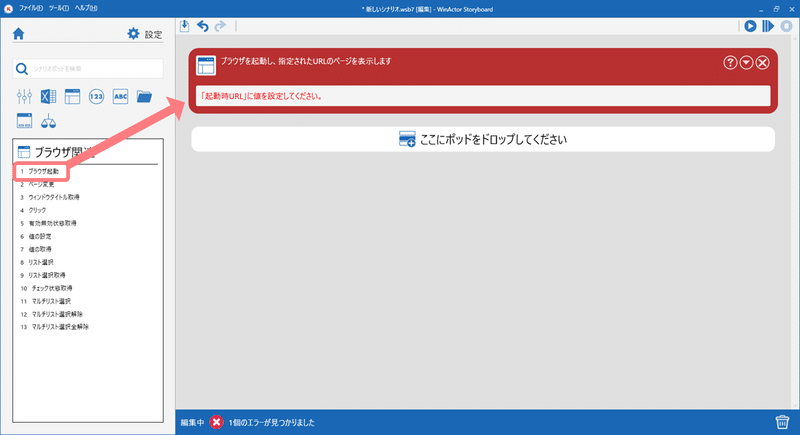Expand the browser launch pod details

coord(746,63)
